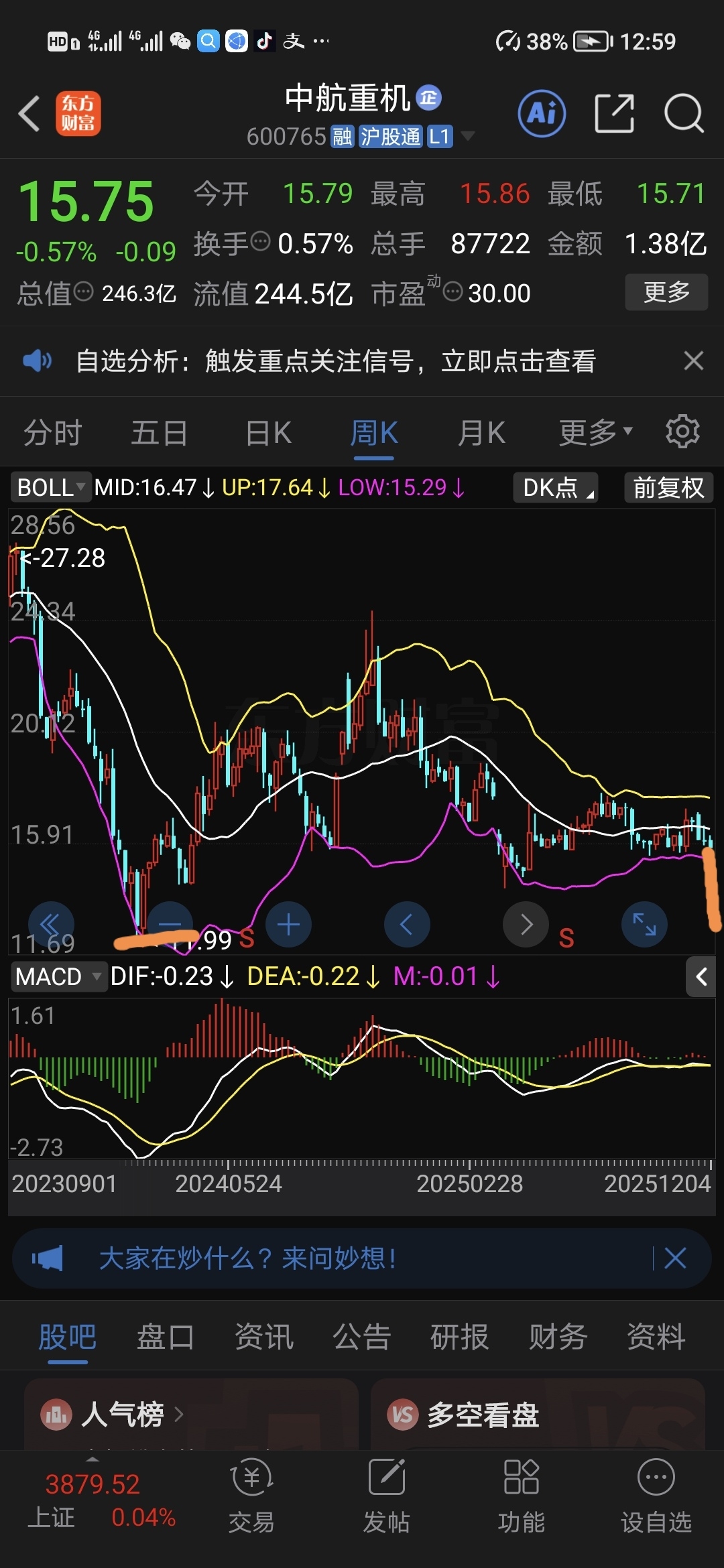This screenshot has width=724, height=1568.
Task: Switch to the 日K tab
Action: coord(268,432)
